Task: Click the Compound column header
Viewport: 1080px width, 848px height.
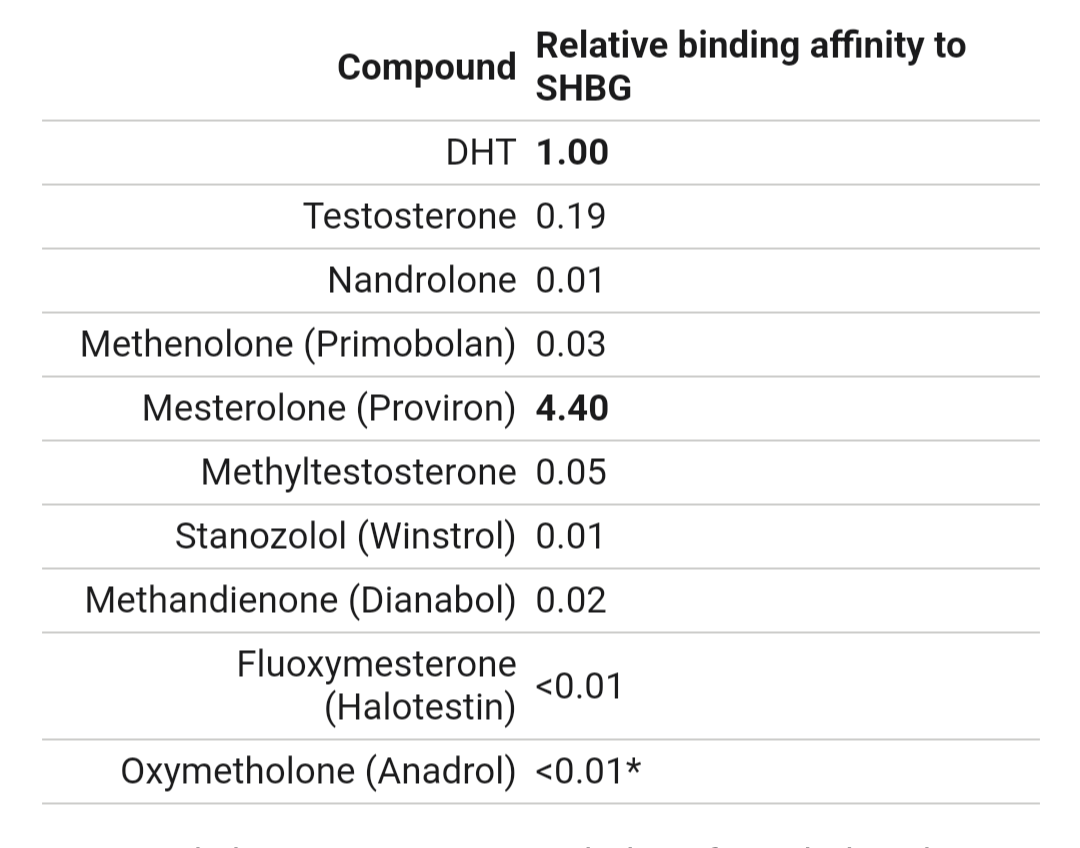Action: [x=427, y=68]
